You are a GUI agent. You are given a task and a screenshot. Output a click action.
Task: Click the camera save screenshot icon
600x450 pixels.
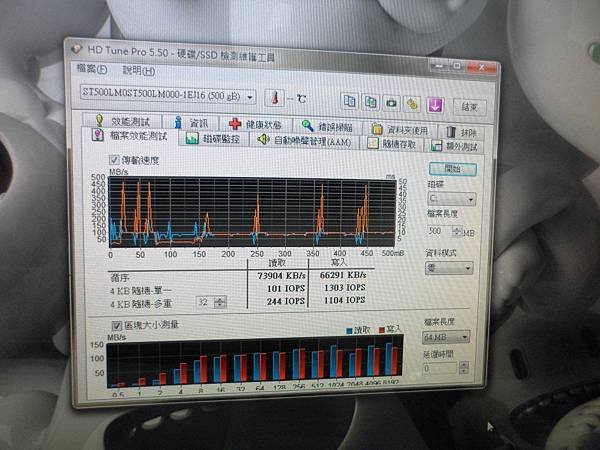tap(391, 103)
